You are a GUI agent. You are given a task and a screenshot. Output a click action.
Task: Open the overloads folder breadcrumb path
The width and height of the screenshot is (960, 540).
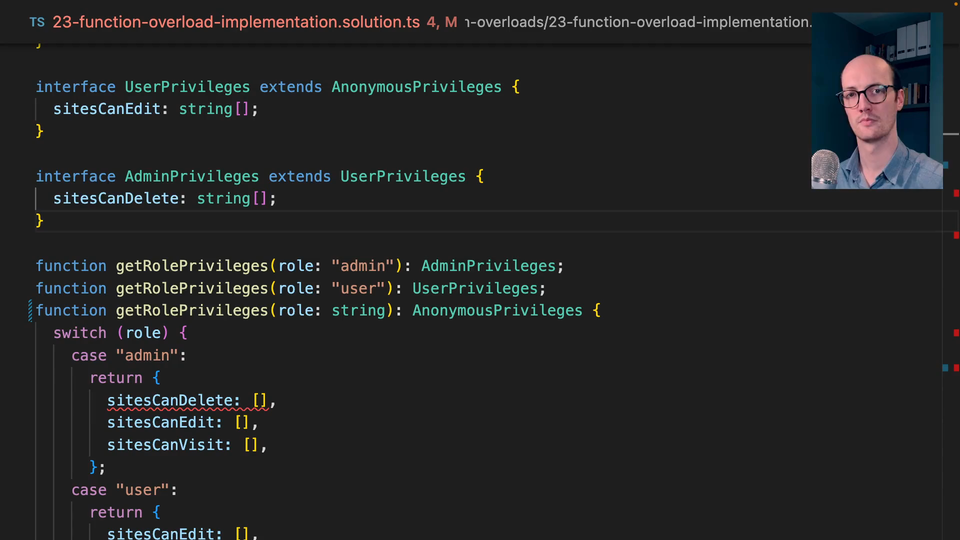pyautogui.click(x=640, y=22)
